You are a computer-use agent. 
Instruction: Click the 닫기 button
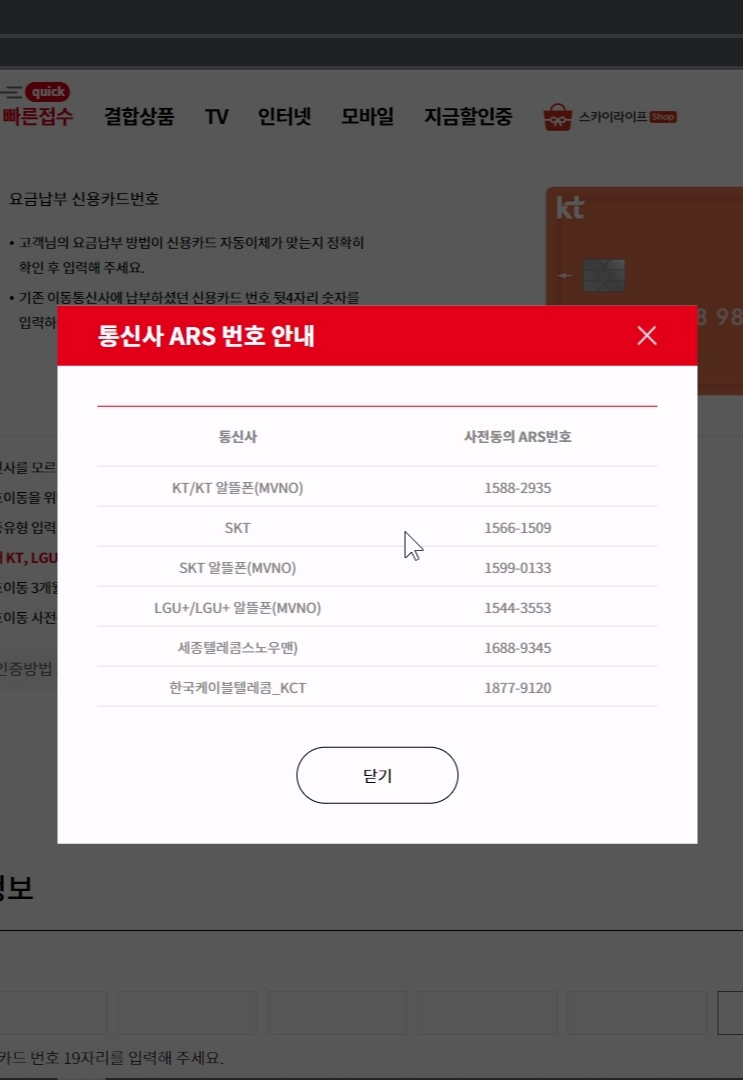tap(377, 775)
